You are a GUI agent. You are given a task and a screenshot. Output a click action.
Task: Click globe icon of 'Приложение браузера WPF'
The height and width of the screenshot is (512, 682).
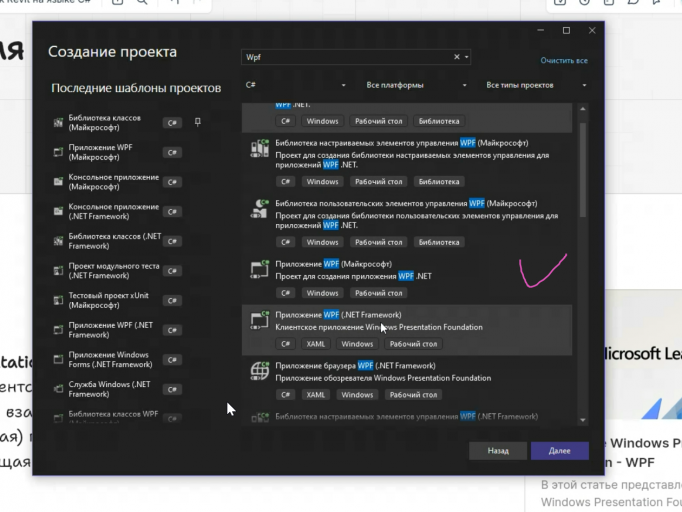pos(260,371)
